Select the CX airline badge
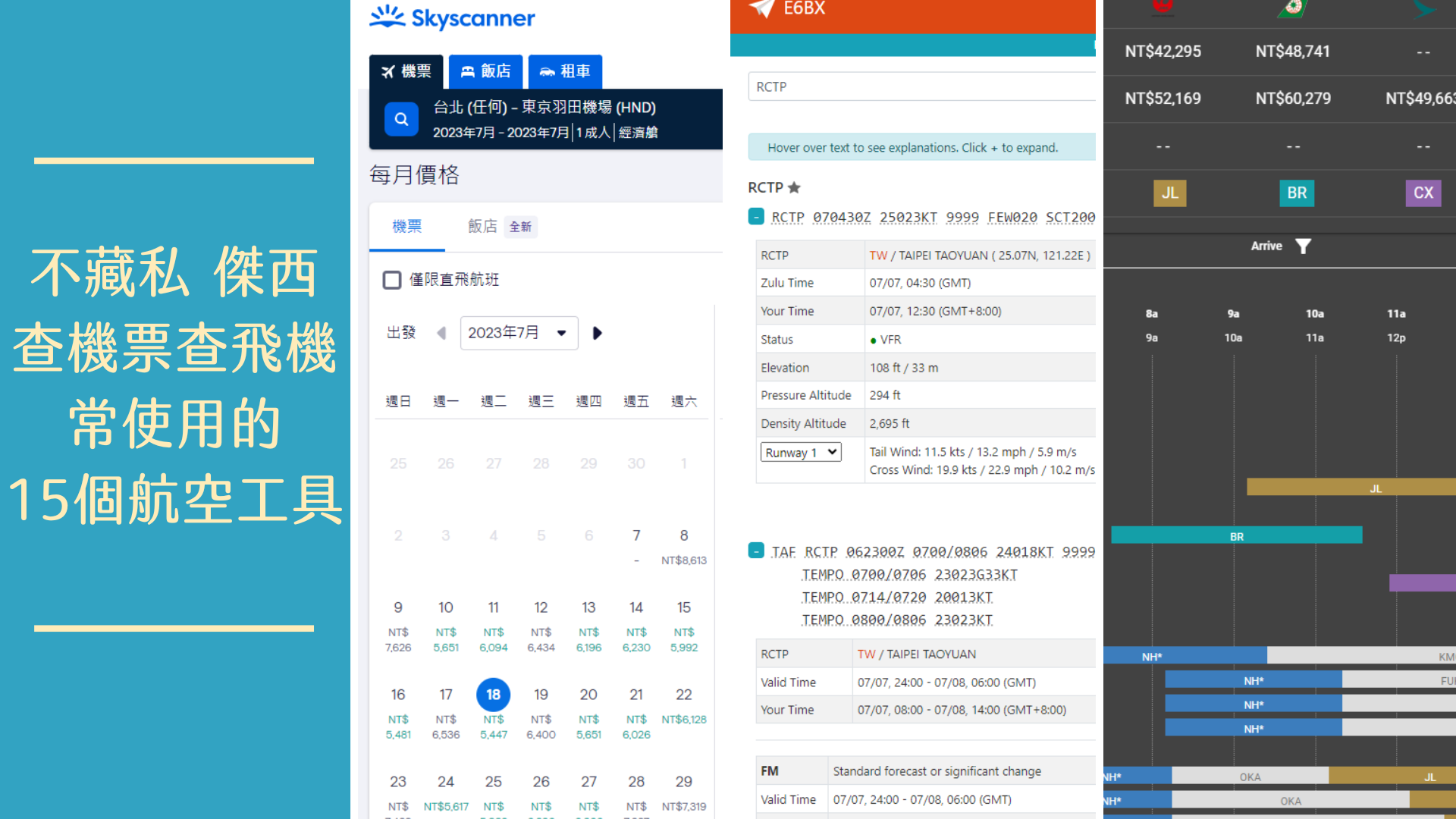The image size is (1456, 819). pos(1423,193)
